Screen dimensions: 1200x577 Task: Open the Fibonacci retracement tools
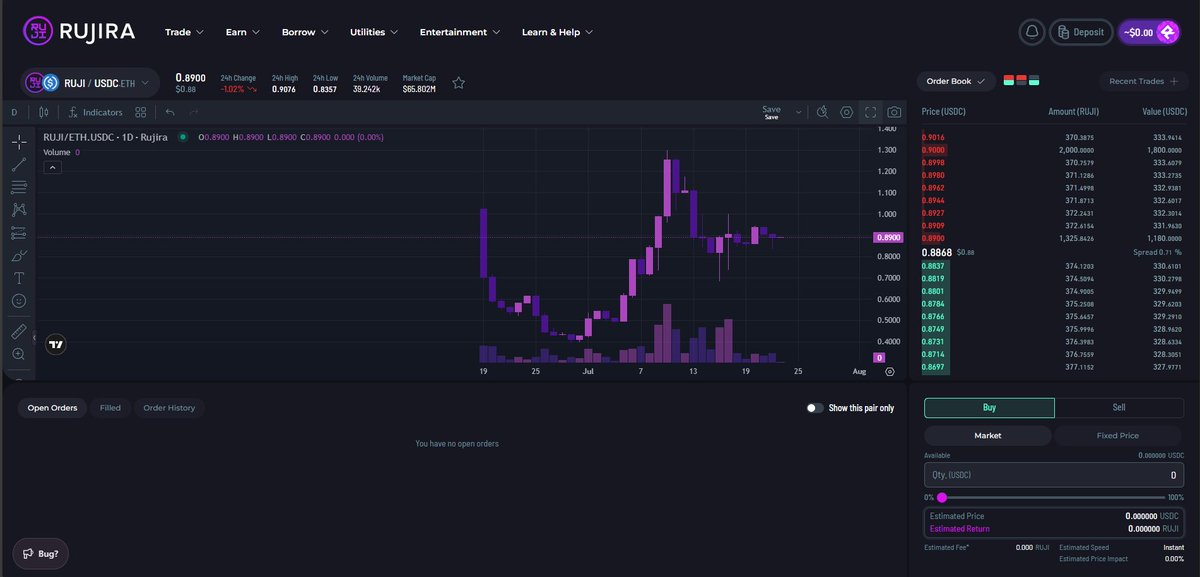[x=19, y=187]
